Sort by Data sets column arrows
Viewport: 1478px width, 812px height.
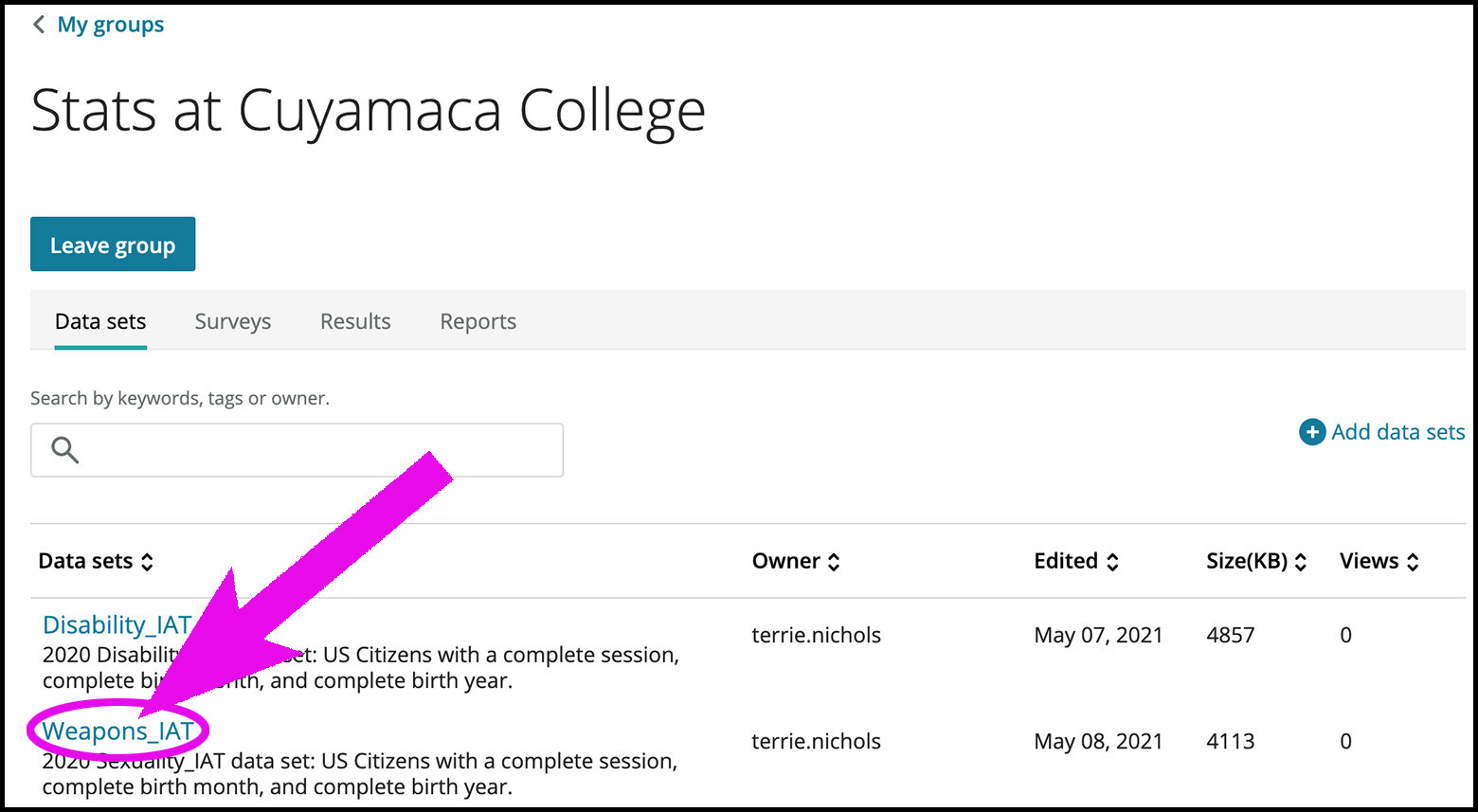pyautogui.click(x=147, y=562)
